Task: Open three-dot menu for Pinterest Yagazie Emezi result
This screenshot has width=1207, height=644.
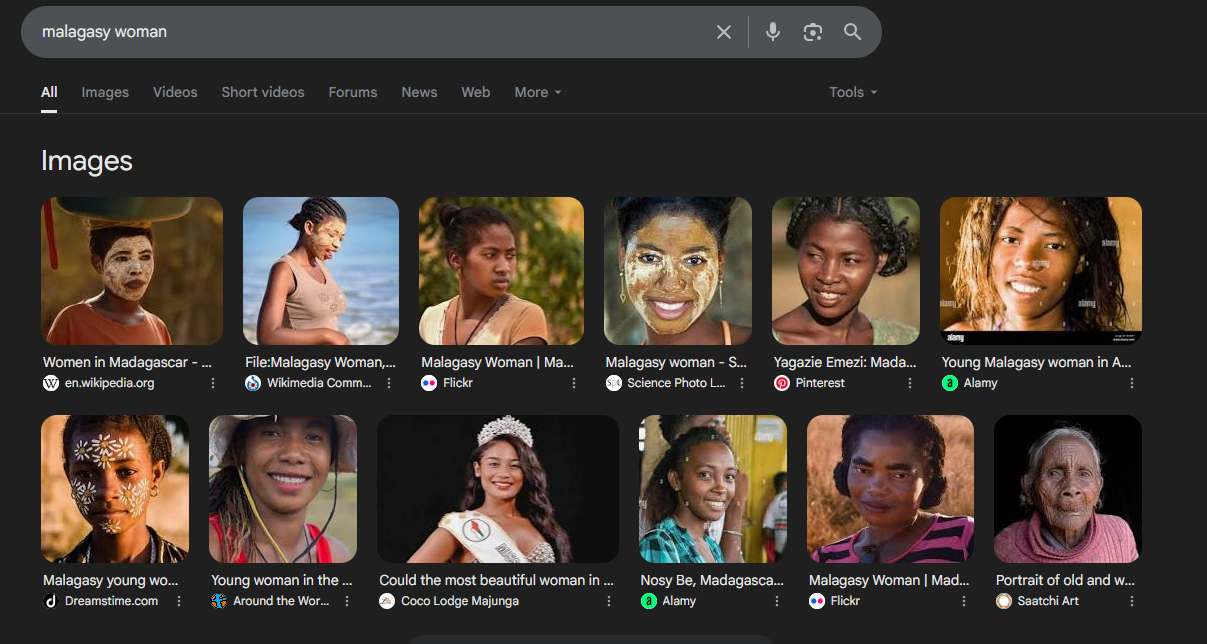Action: pyautogui.click(x=910, y=383)
